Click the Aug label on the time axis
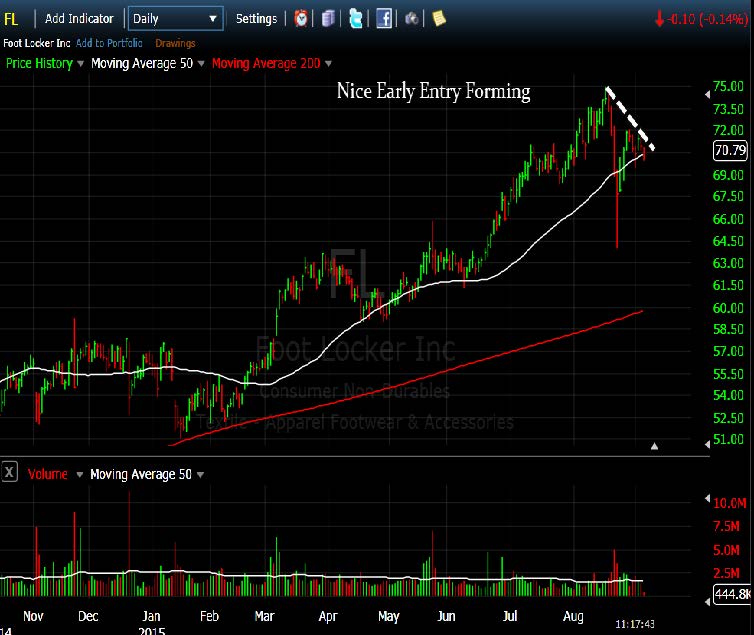Screen dimensions: 754x635 [573, 616]
